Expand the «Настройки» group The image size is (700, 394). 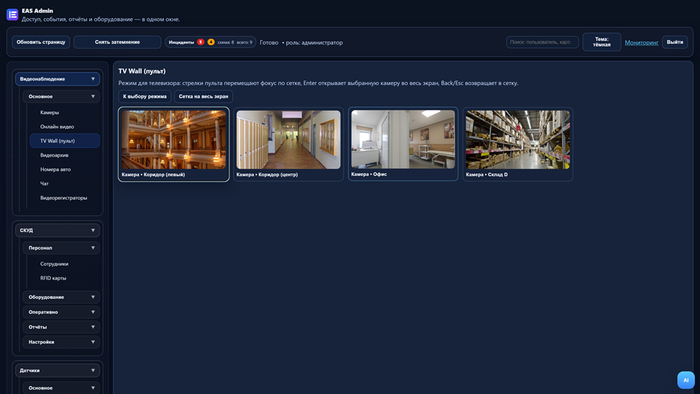pyautogui.click(x=61, y=342)
